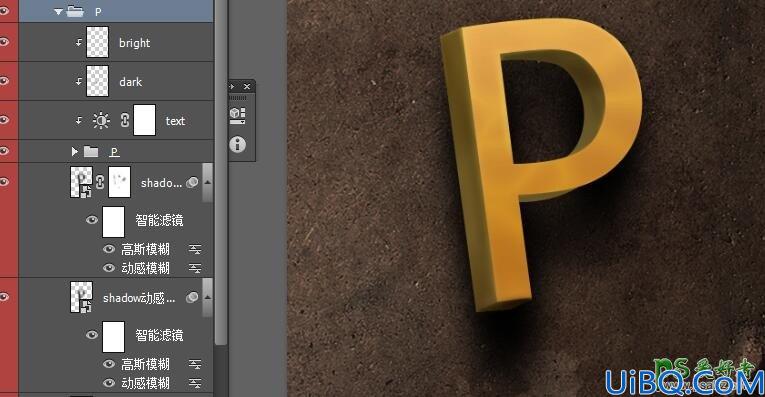Image resolution: width=765 pixels, height=397 pixels.
Task: Select the shadow动感... layer name
Action: click(x=139, y=298)
